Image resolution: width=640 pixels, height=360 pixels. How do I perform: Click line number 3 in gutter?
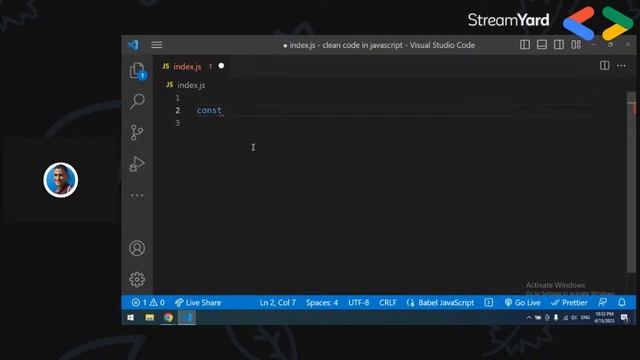pyautogui.click(x=178, y=123)
